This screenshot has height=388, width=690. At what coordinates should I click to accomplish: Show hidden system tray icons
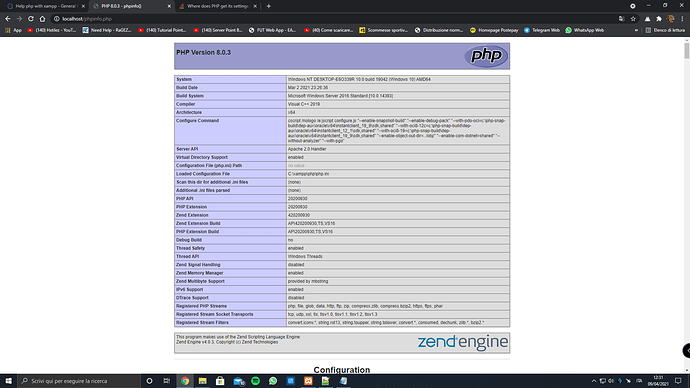(594, 381)
